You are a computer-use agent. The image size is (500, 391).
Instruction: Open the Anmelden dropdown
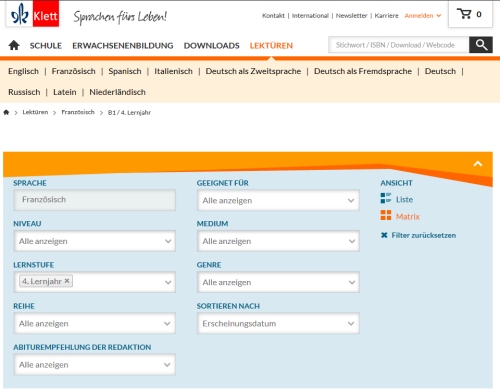click(x=423, y=16)
